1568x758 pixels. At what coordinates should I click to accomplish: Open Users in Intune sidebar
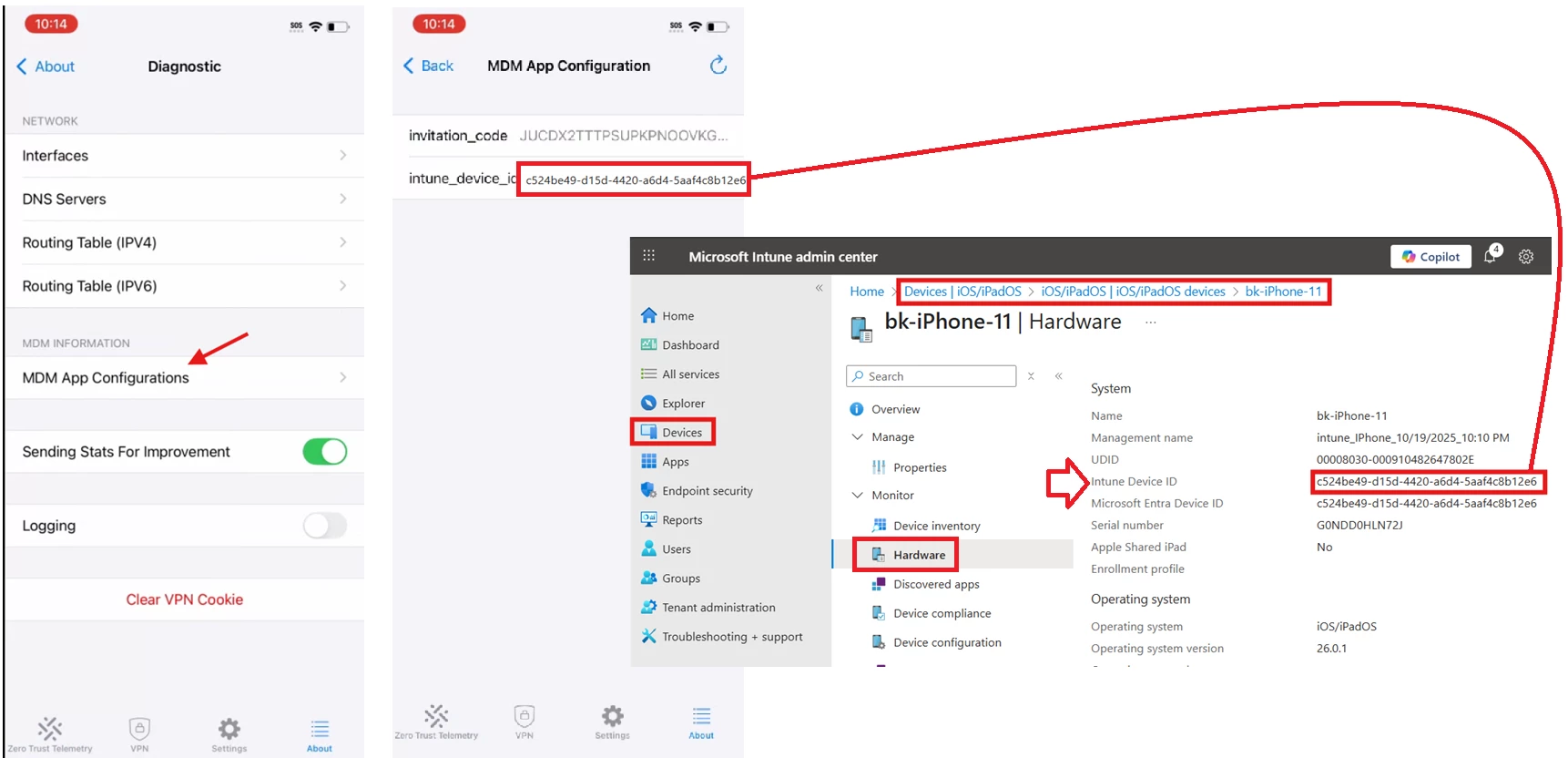666,549
